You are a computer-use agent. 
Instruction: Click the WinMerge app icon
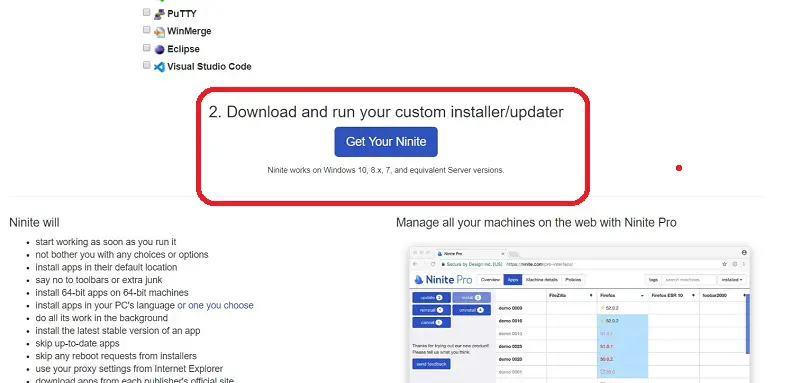159,32
